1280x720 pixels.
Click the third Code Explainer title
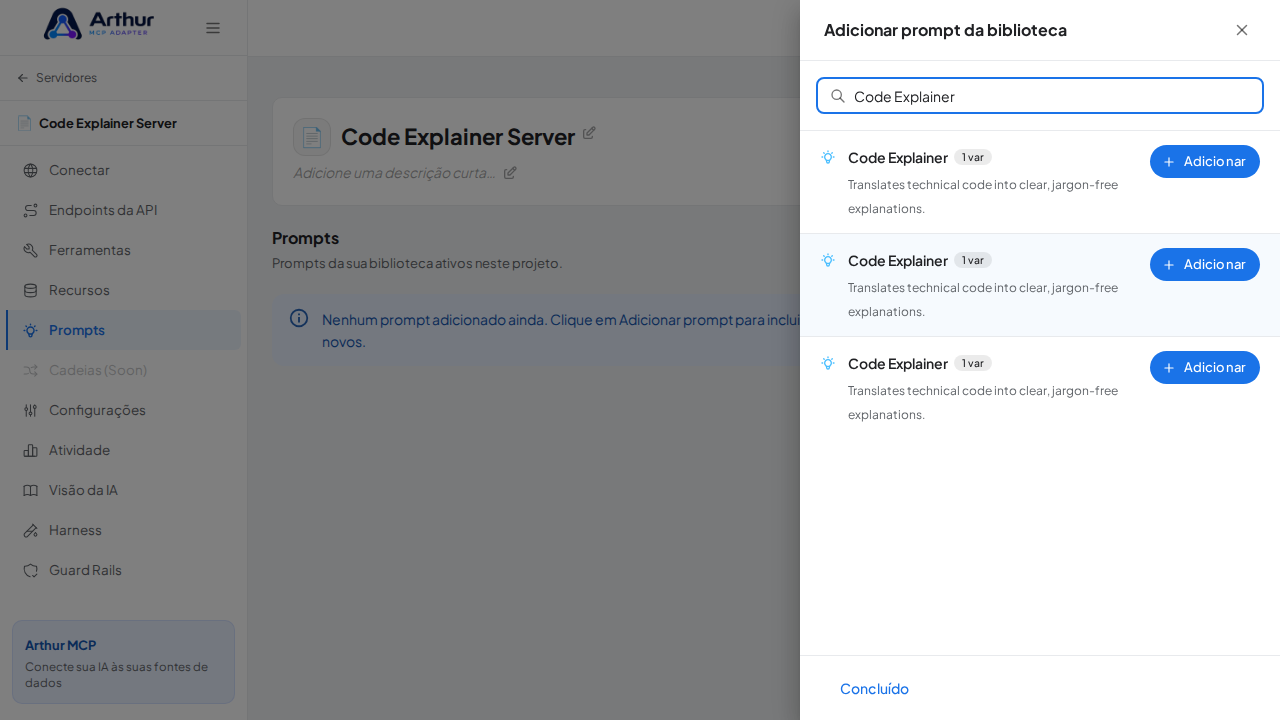coord(898,363)
